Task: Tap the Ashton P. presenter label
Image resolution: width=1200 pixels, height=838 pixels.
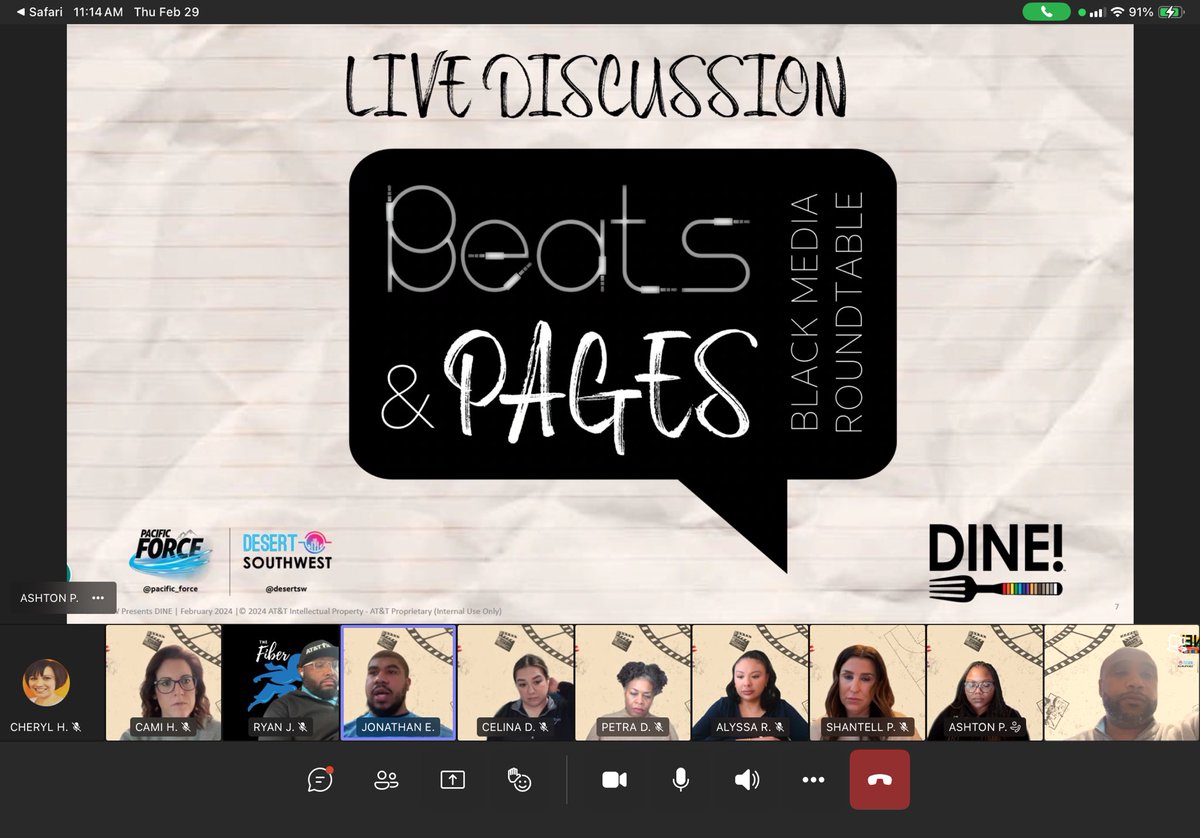Action: coord(49,598)
